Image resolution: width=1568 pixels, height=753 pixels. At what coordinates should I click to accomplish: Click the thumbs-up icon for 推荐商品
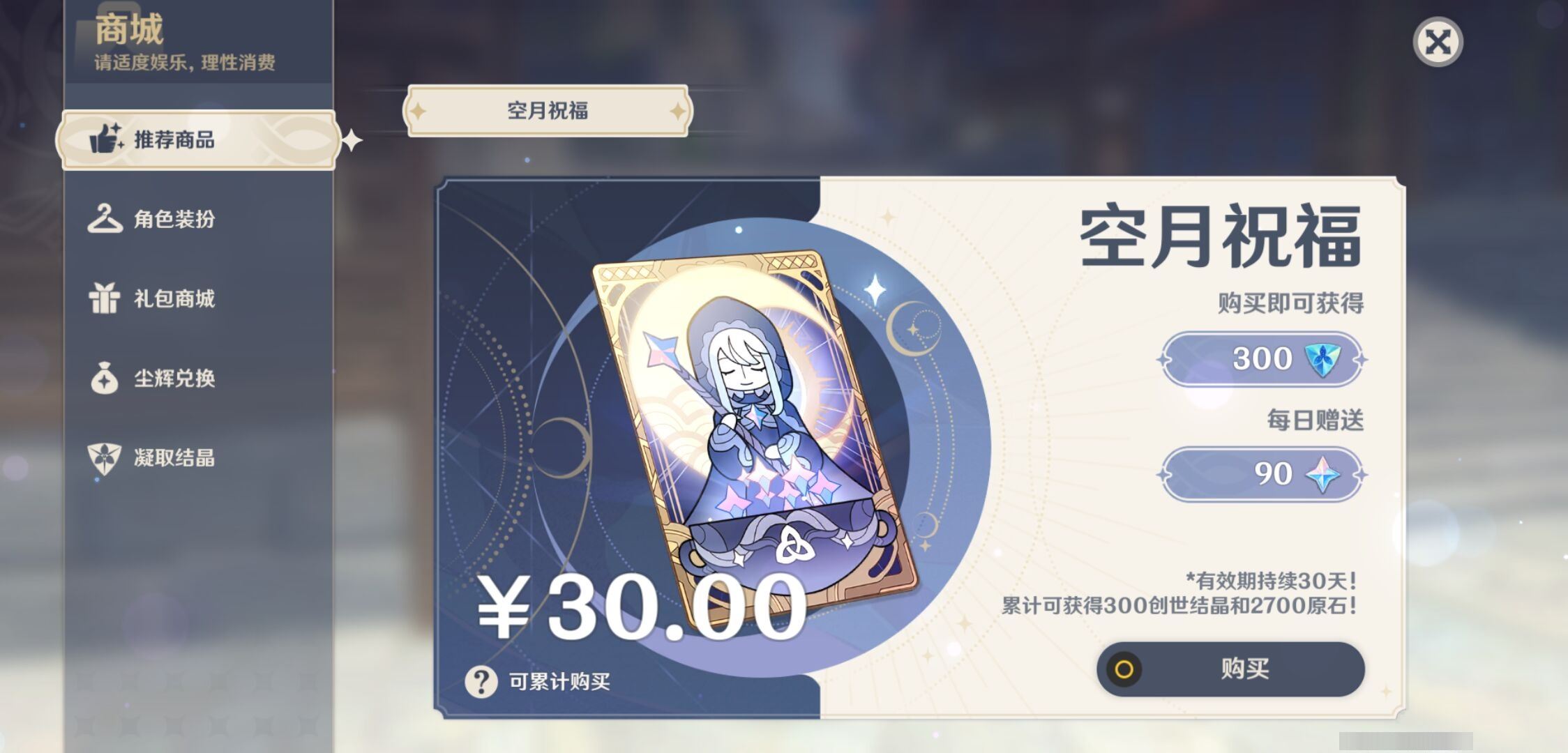tap(106, 137)
